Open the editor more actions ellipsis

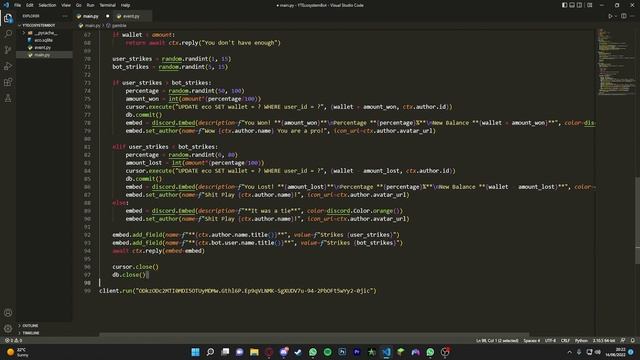click(633, 16)
